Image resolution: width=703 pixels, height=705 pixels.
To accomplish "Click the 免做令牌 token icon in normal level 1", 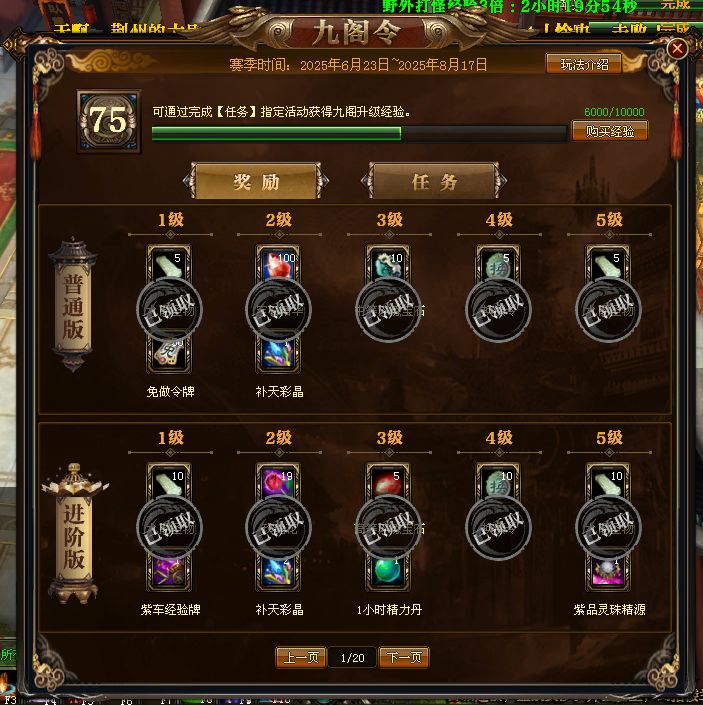I will click(169, 355).
